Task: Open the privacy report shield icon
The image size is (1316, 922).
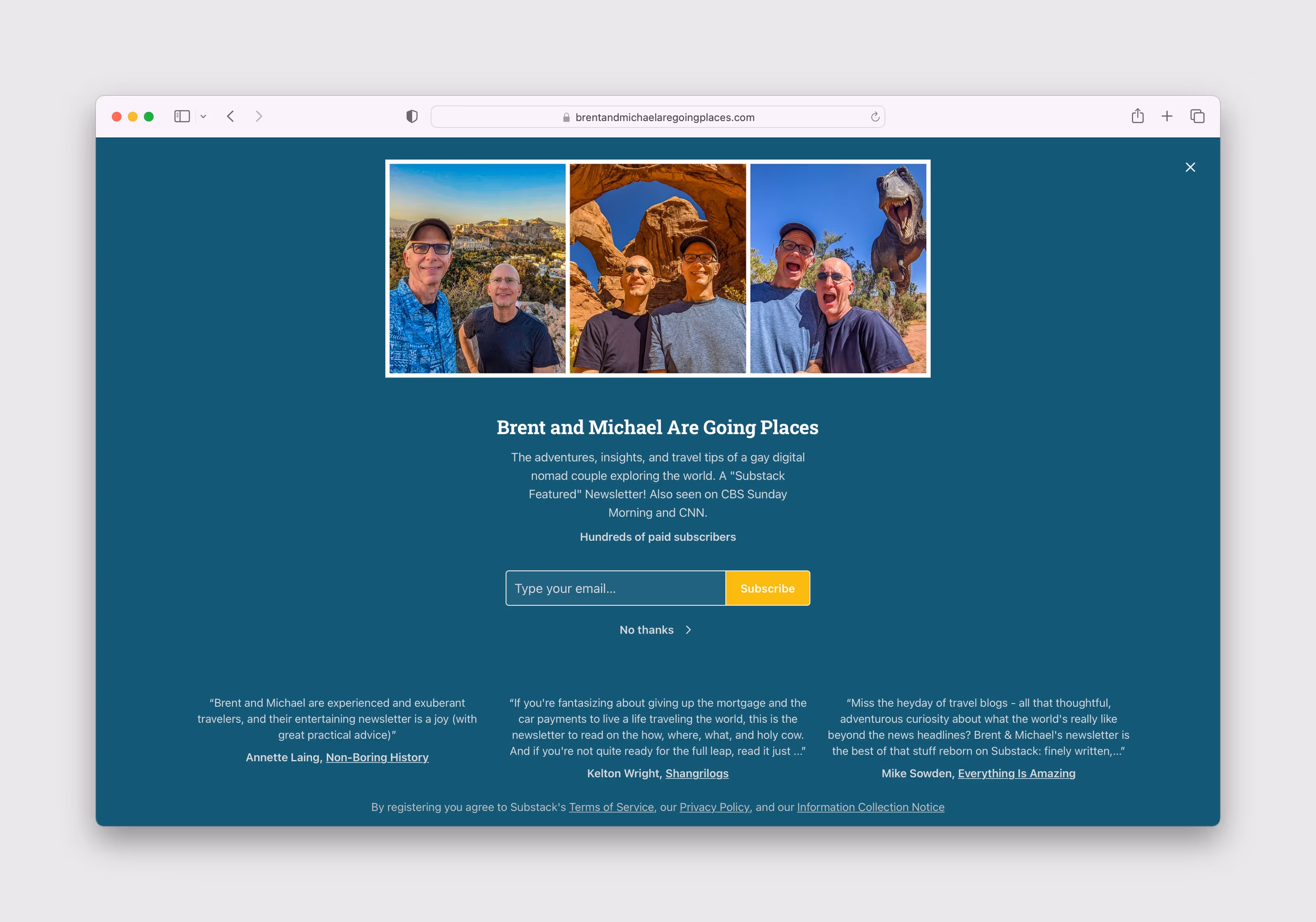Action: [411, 116]
